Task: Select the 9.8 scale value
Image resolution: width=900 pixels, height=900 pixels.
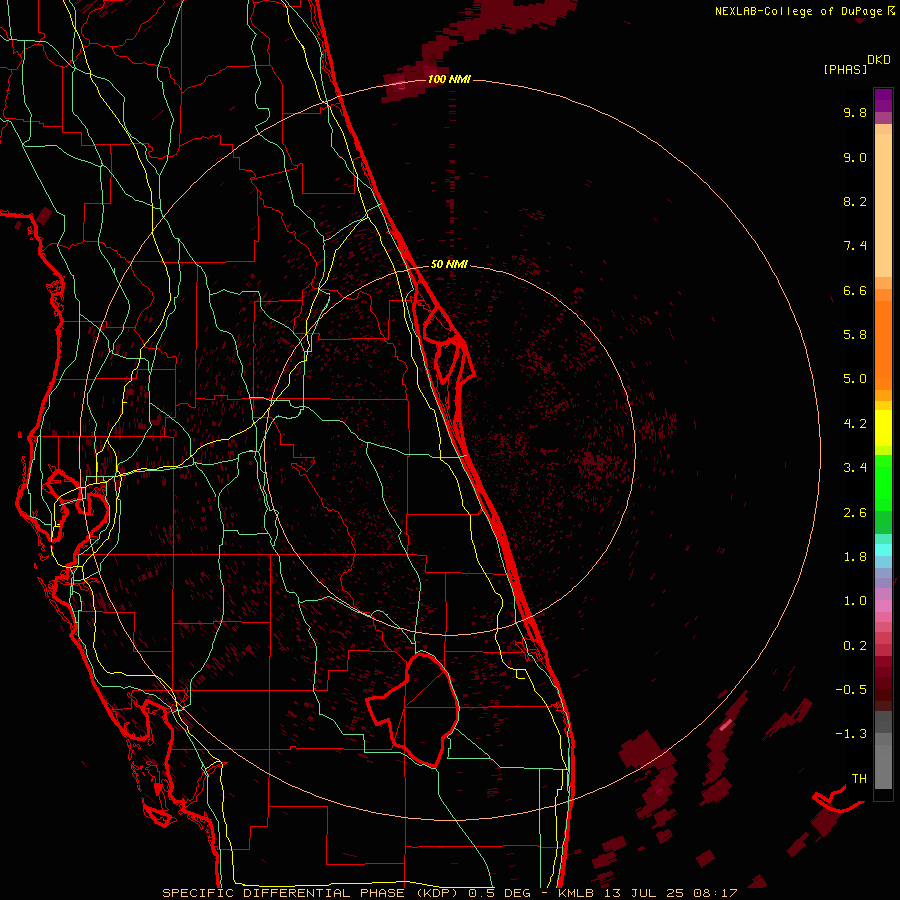Action: (855, 112)
